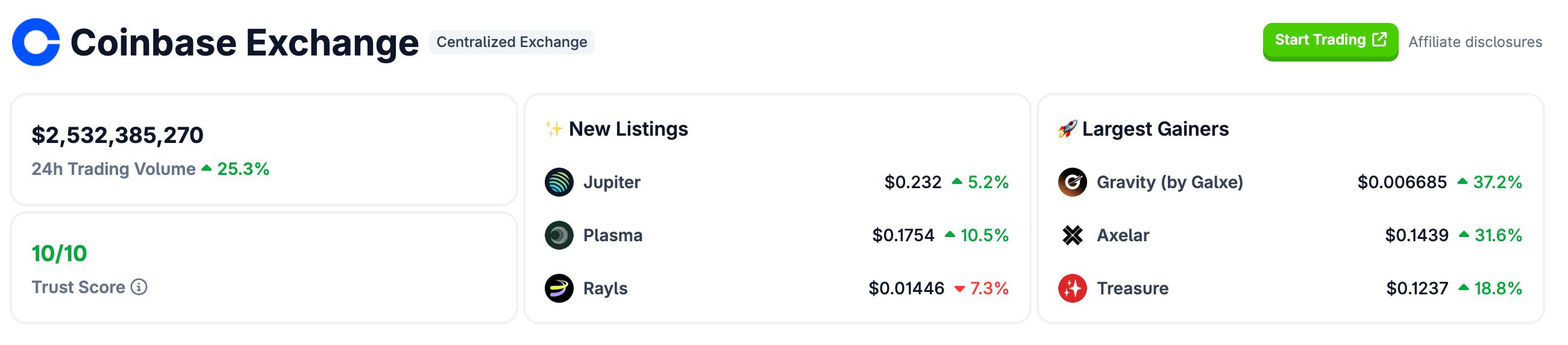Open the Jupiter listing link

coord(611,182)
